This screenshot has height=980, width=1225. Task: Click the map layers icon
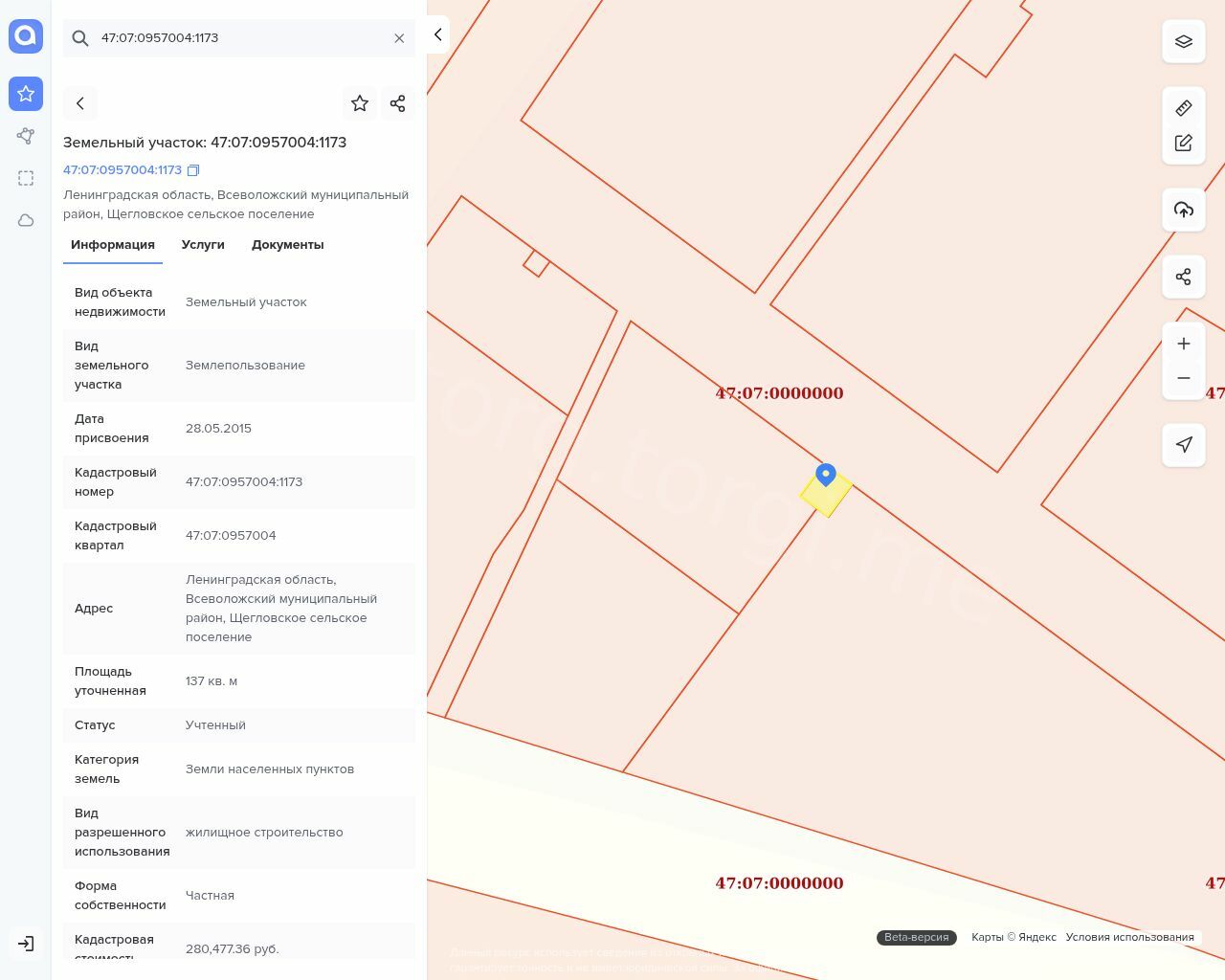1184,41
